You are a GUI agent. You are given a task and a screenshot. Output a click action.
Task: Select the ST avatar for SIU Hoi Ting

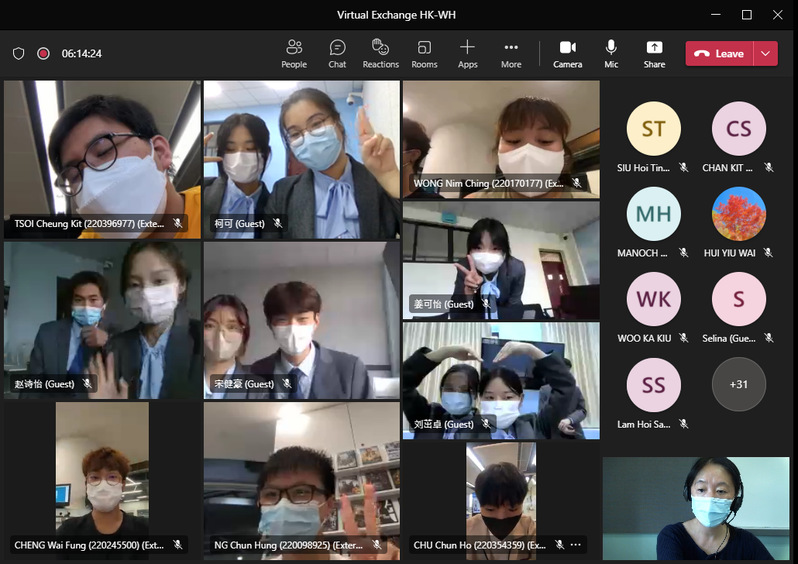(x=653, y=129)
